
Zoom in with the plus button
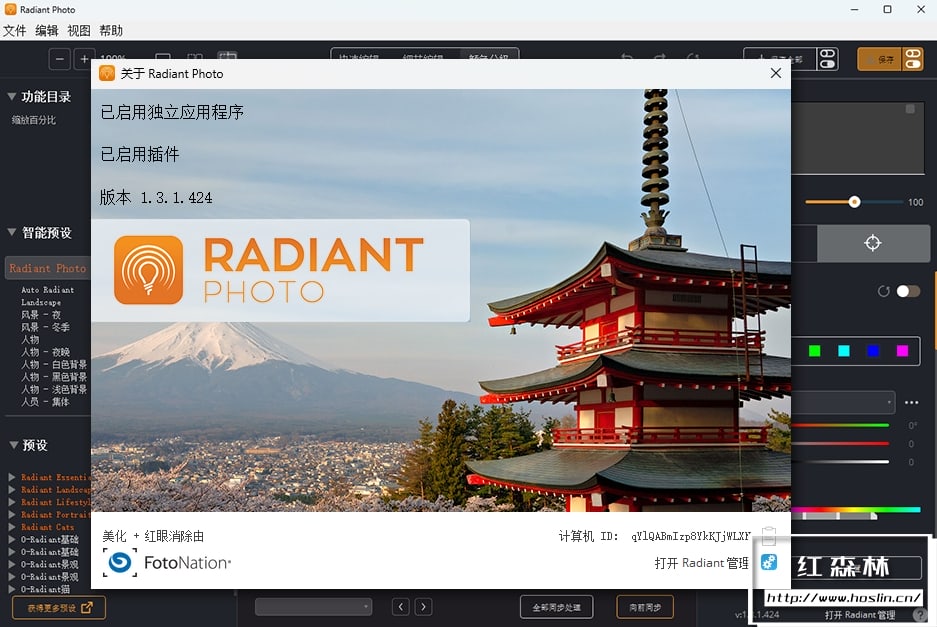[x=84, y=59]
